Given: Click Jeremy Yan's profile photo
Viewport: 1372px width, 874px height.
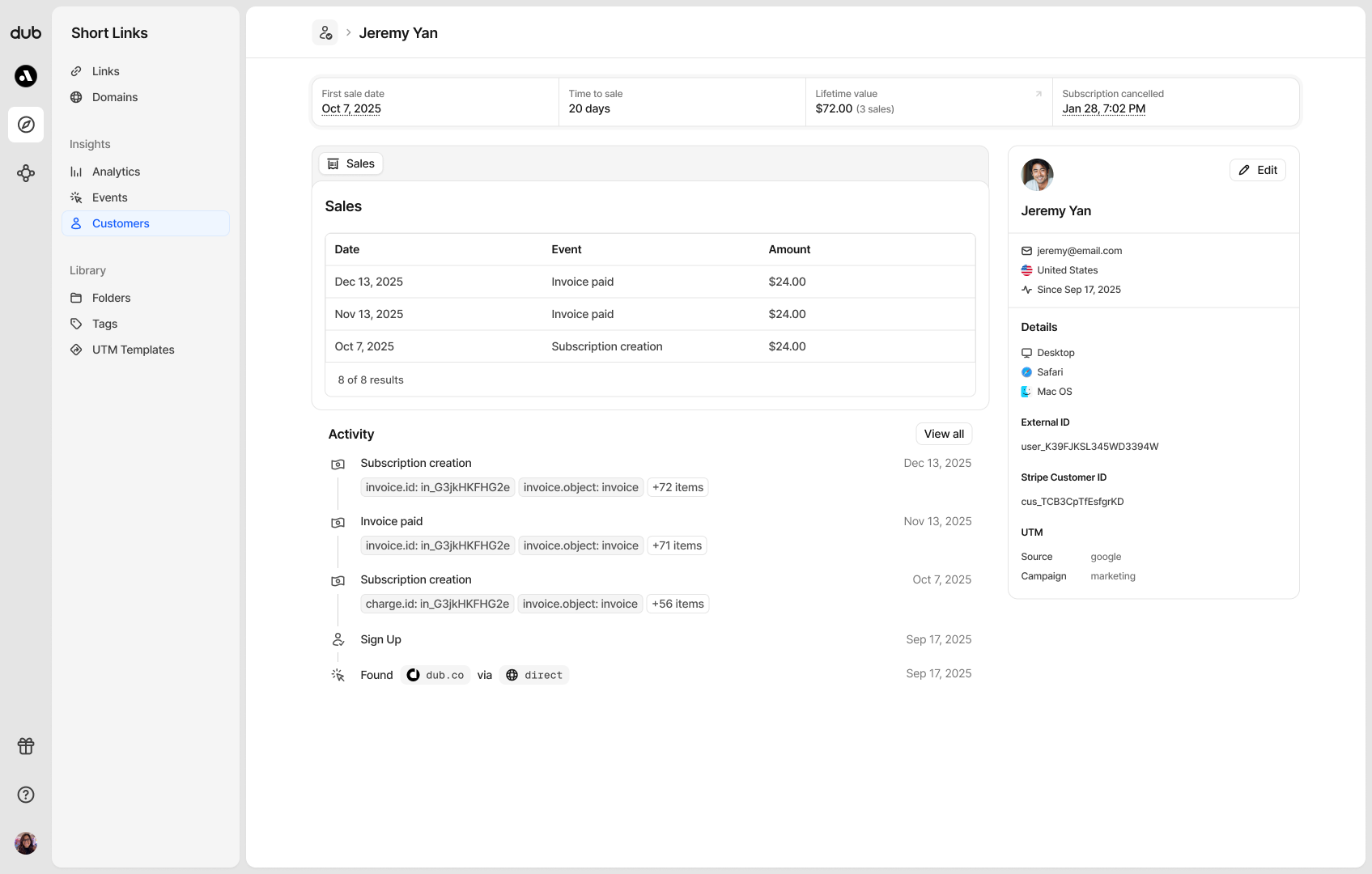Looking at the screenshot, I should coord(1037,175).
